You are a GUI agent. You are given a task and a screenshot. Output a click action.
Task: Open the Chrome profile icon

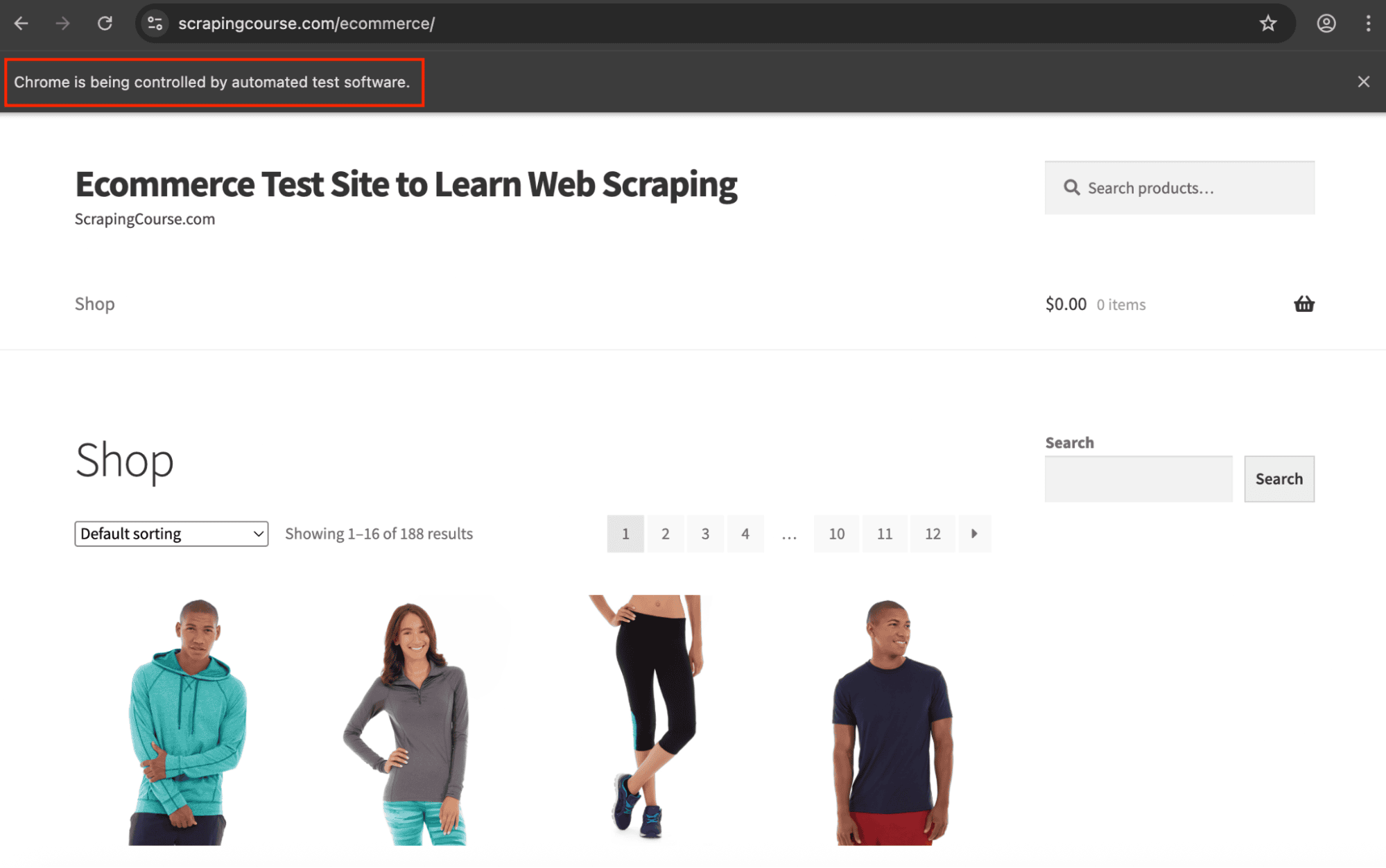(x=1326, y=24)
